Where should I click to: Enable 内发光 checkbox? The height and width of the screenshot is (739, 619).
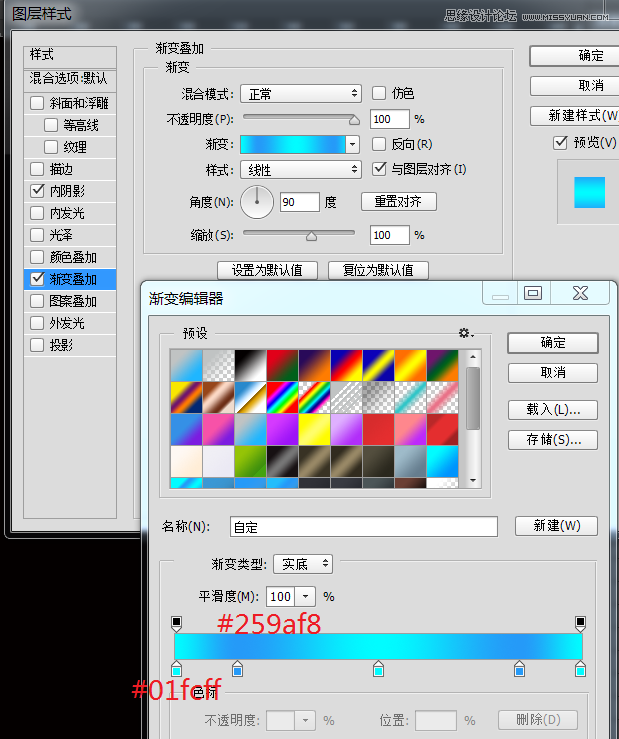37,213
